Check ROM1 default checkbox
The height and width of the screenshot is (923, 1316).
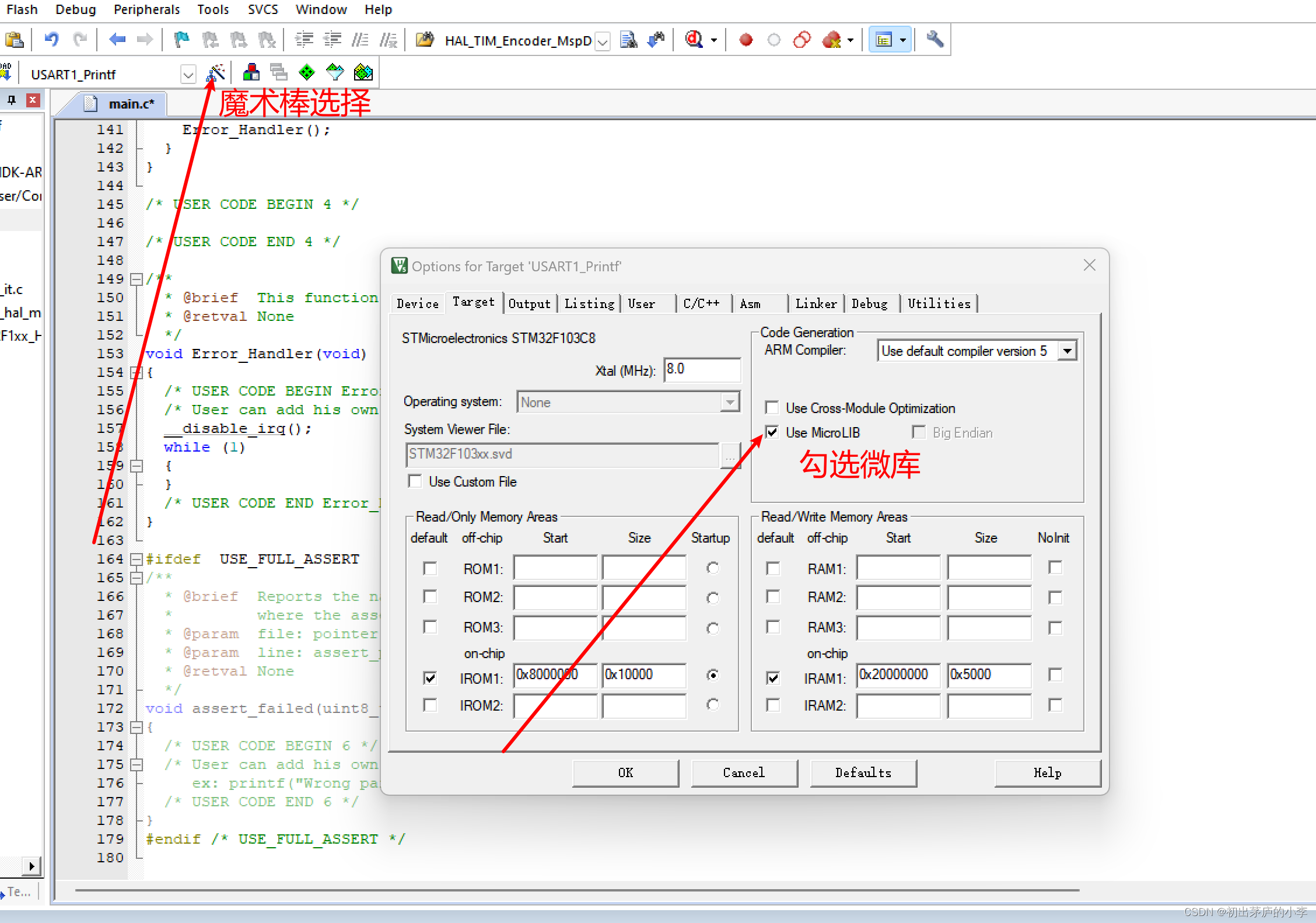coord(430,568)
